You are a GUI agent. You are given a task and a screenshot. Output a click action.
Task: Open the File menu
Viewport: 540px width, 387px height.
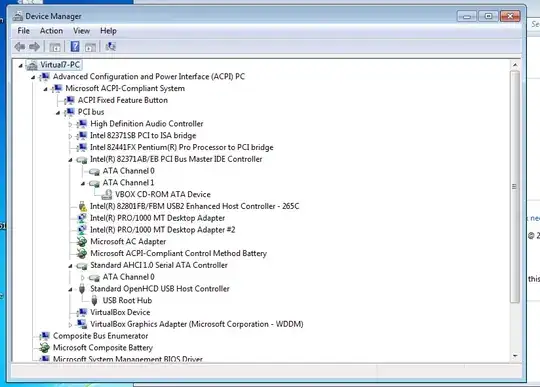(x=23, y=31)
